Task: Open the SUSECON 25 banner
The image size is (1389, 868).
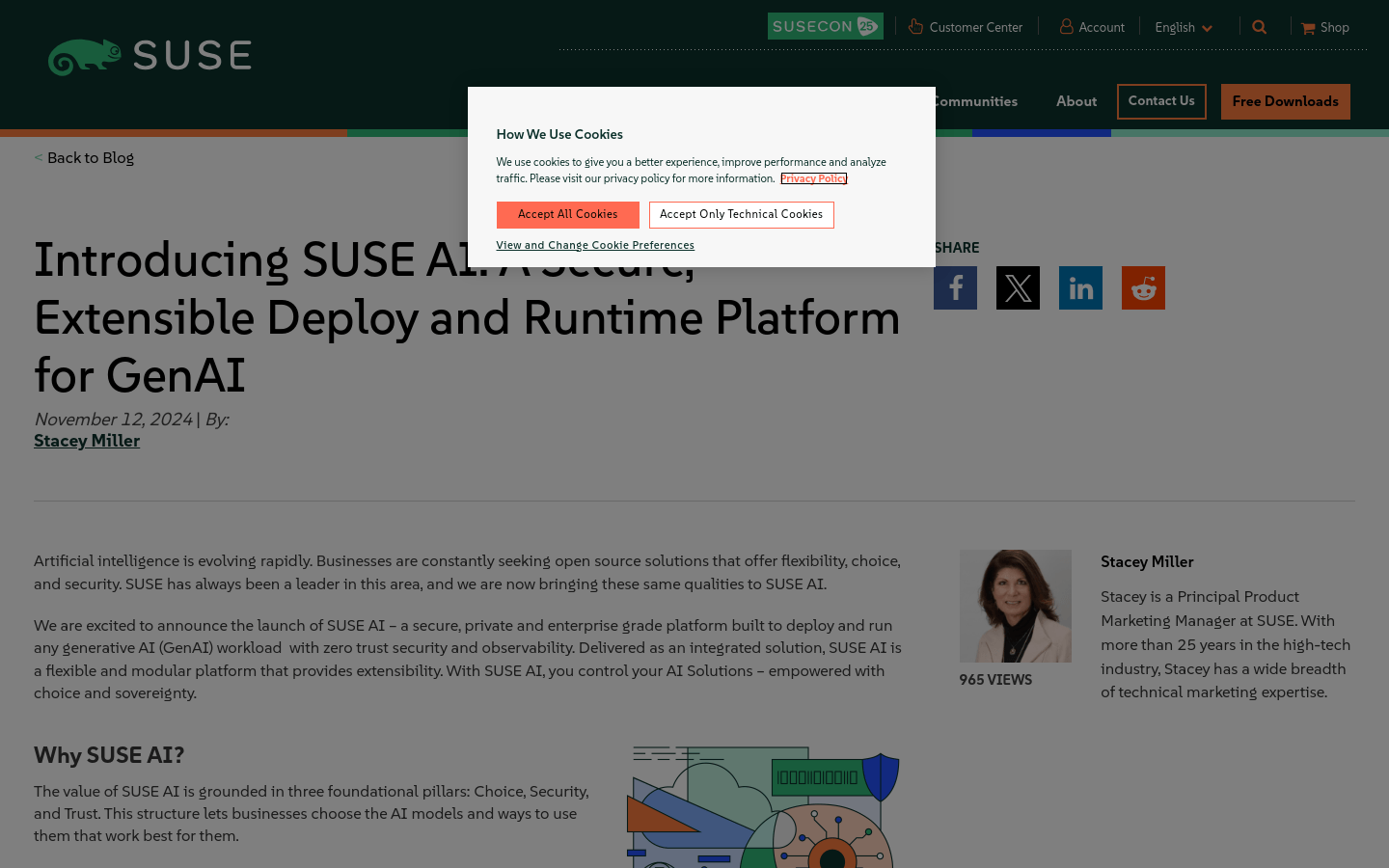Action: click(825, 26)
